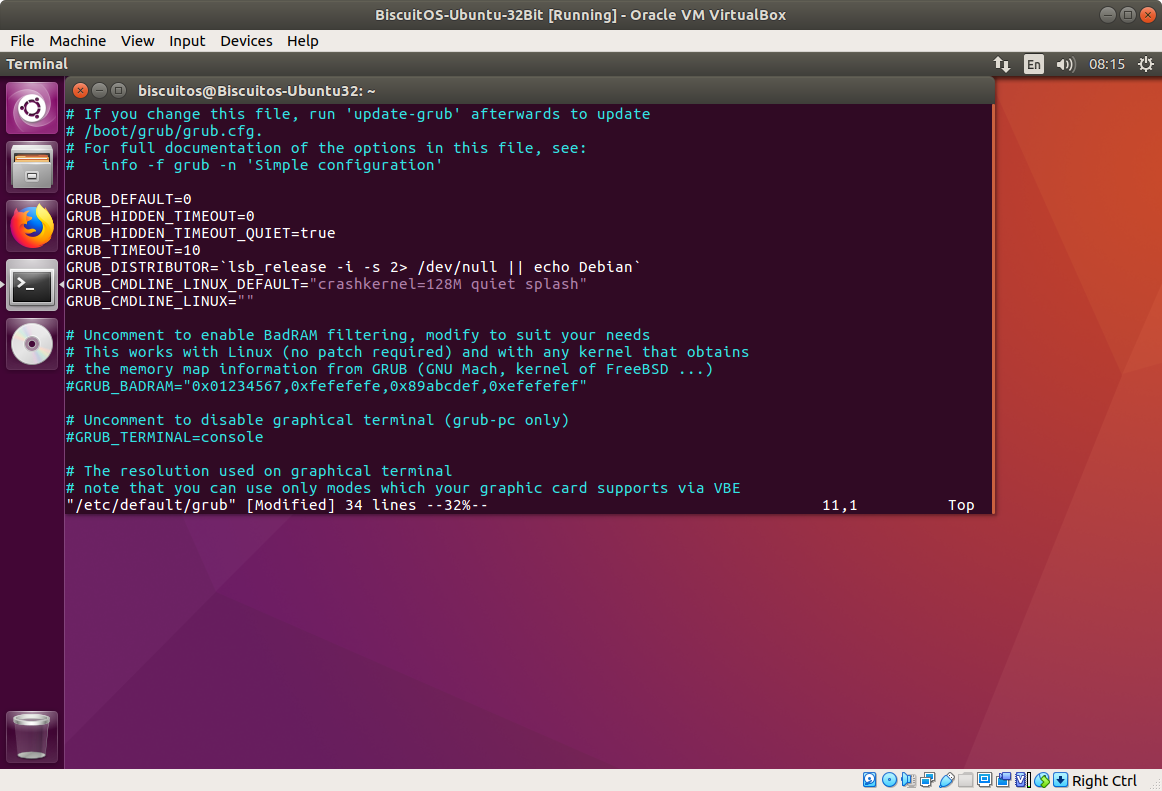Screen dimensions: 1162x791
Task: Open the Machine menu
Action: 77,41
